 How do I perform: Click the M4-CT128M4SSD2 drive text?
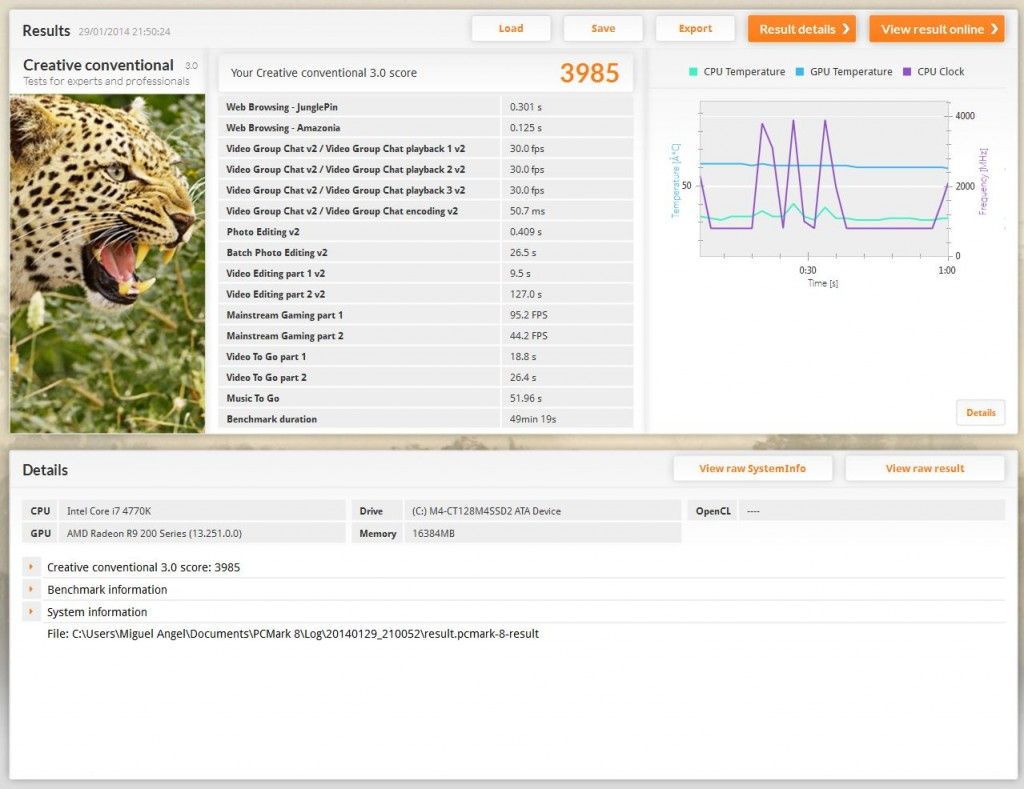486,511
